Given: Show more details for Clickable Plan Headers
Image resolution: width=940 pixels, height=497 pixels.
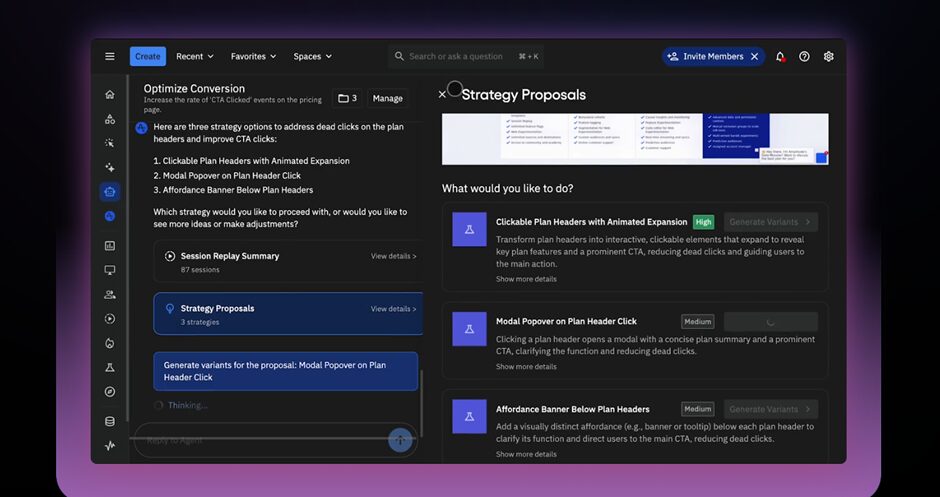Looking at the screenshot, I should (x=526, y=279).
